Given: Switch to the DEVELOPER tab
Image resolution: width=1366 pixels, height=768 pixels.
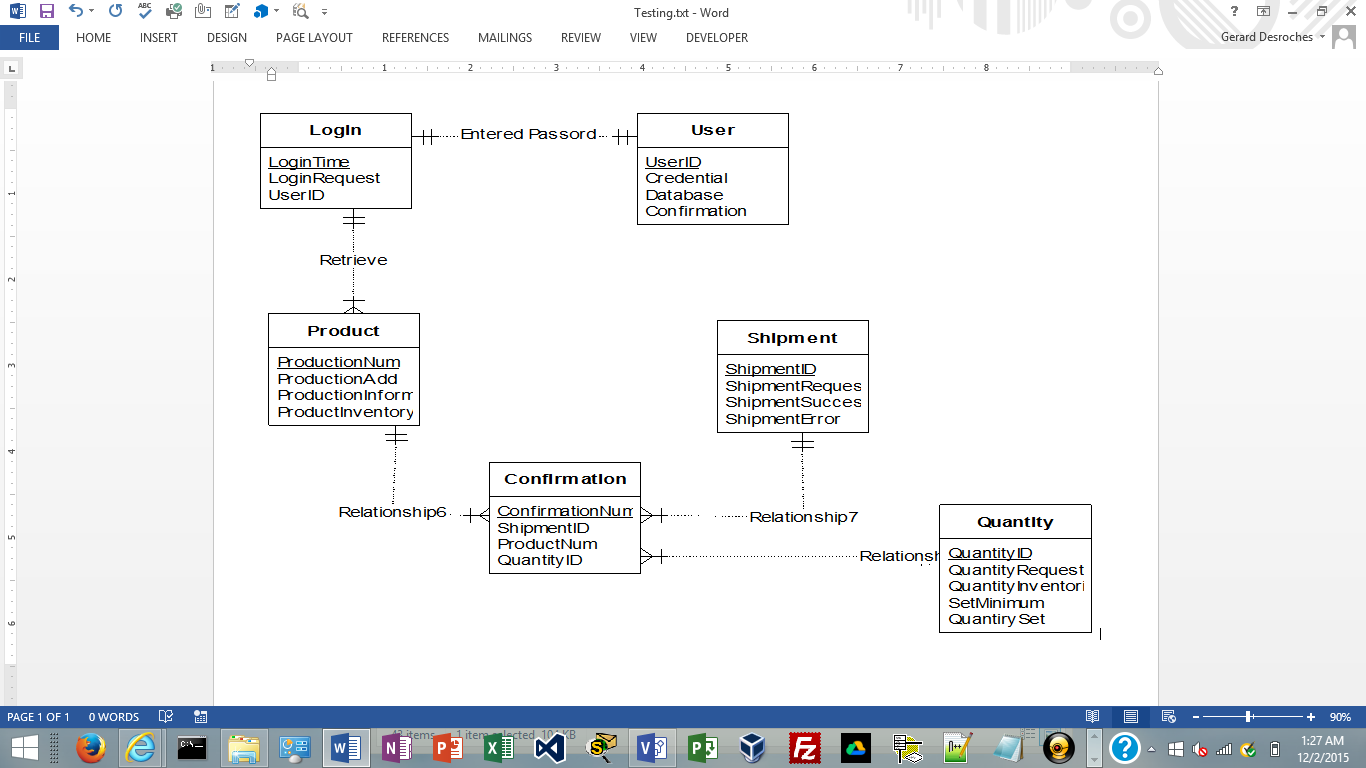Looking at the screenshot, I should click(x=716, y=38).
